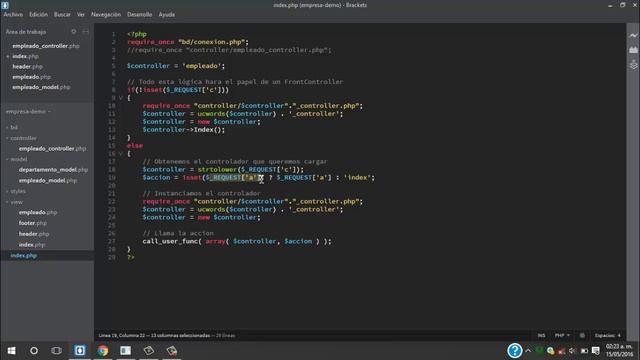Click 'Área de trabajo' header

(x=26, y=32)
